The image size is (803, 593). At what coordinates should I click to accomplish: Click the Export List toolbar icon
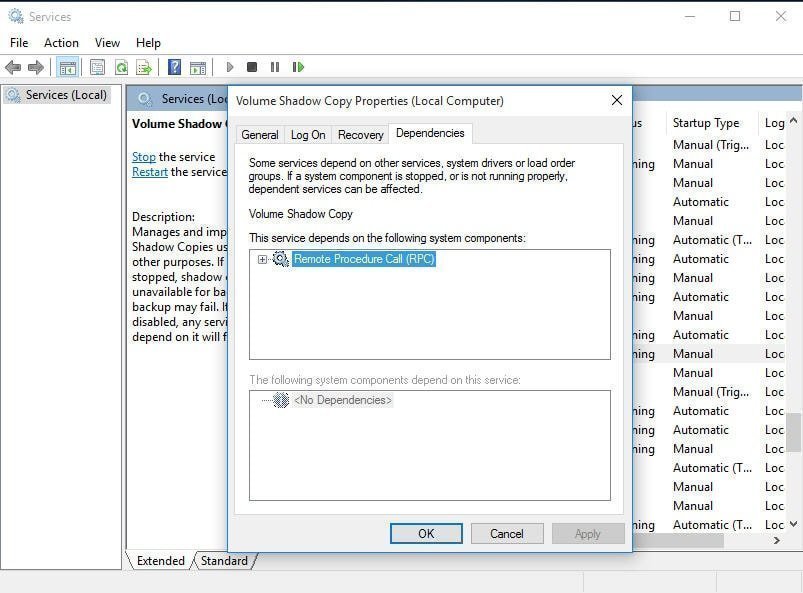pyautogui.click(x=144, y=67)
